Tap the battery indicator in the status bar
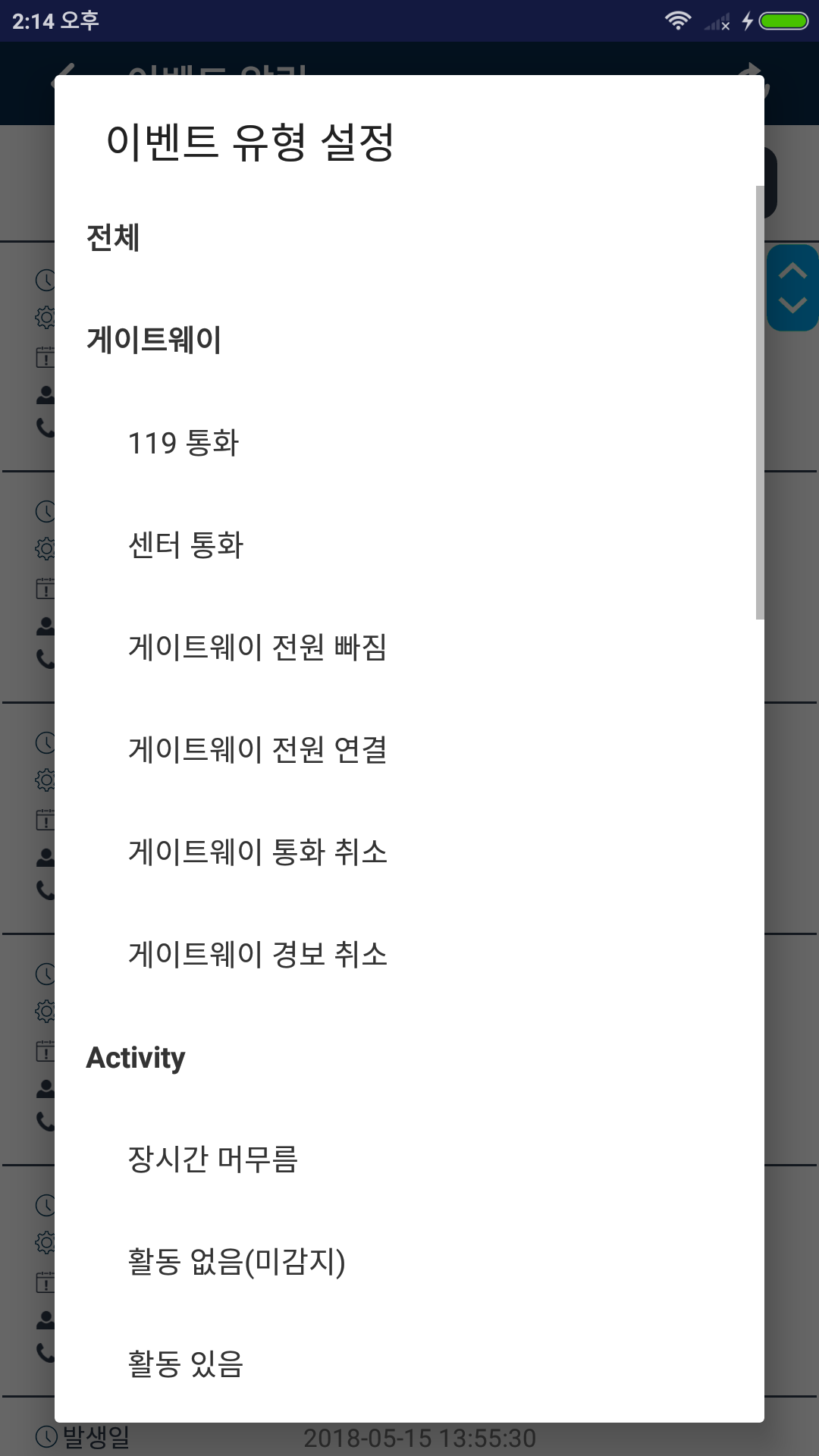The height and width of the screenshot is (1456, 819). coord(783,20)
